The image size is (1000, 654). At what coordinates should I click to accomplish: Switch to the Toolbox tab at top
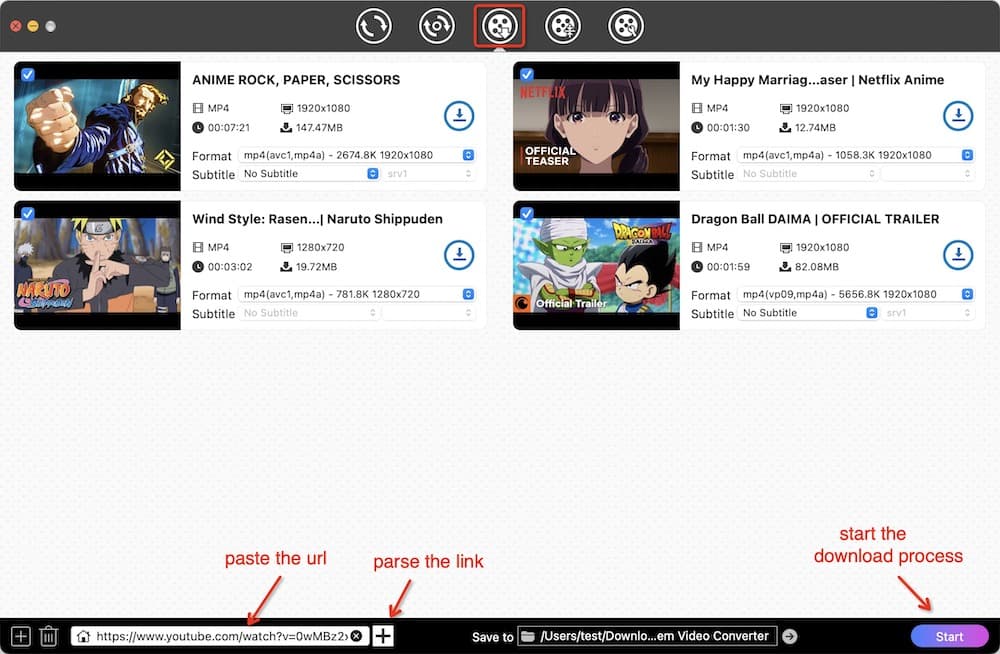625,26
